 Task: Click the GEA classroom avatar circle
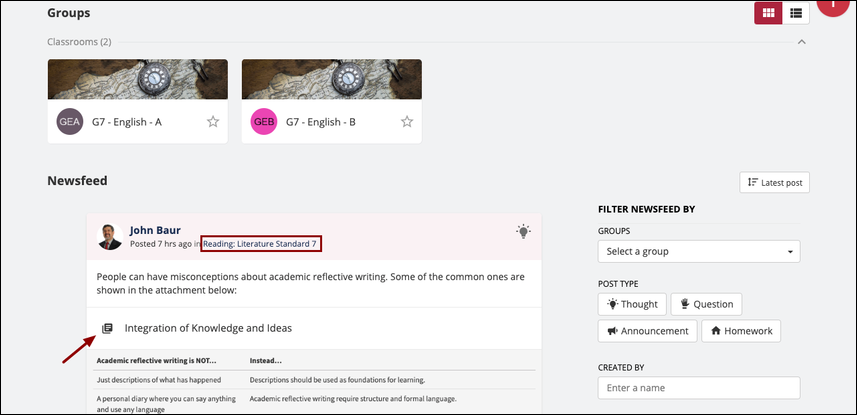(x=70, y=121)
